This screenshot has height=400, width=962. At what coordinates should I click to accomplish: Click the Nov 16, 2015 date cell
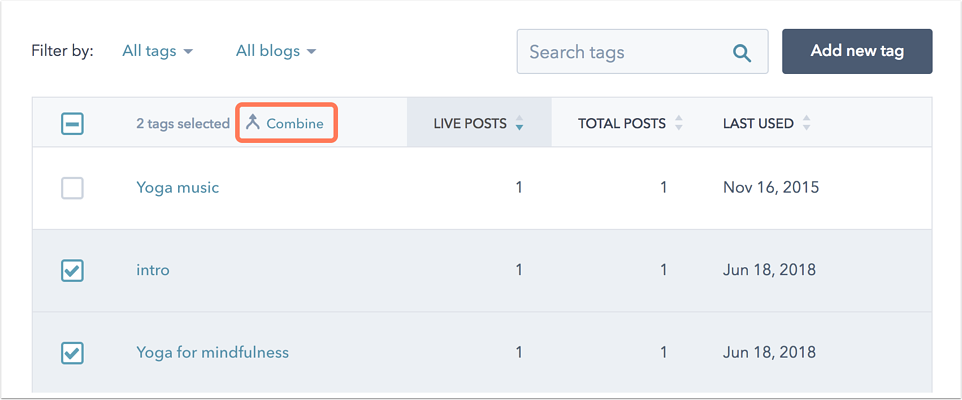[x=771, y=187]
